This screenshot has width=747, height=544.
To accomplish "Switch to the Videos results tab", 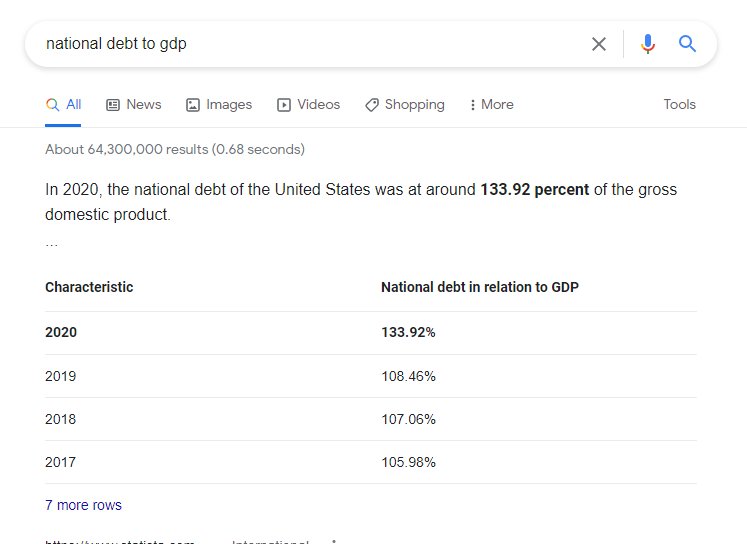I will point(308,104).
